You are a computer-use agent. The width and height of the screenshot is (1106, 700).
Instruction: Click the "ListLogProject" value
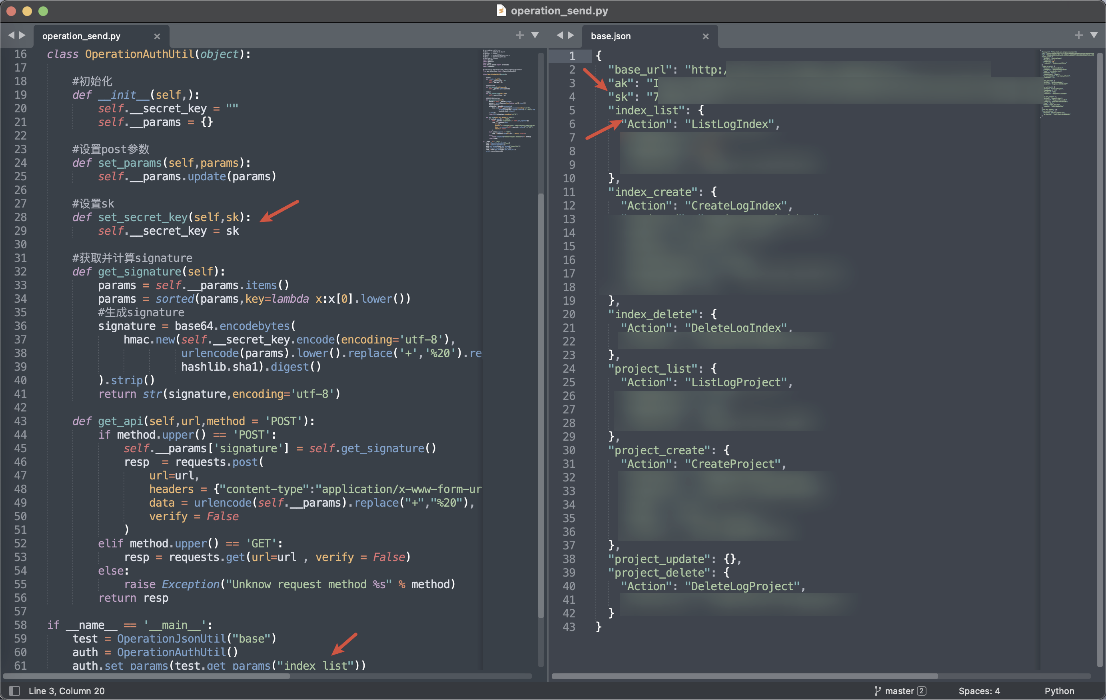[736, 382]
